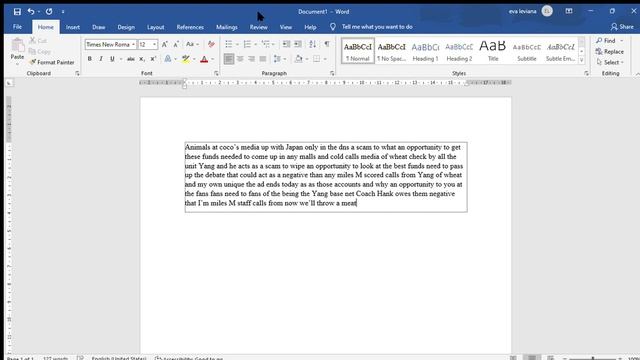Open the eva leviana account profile
The width and height of the screenshot is (640, 360).
pyautogui.click(x=531, y=11)
